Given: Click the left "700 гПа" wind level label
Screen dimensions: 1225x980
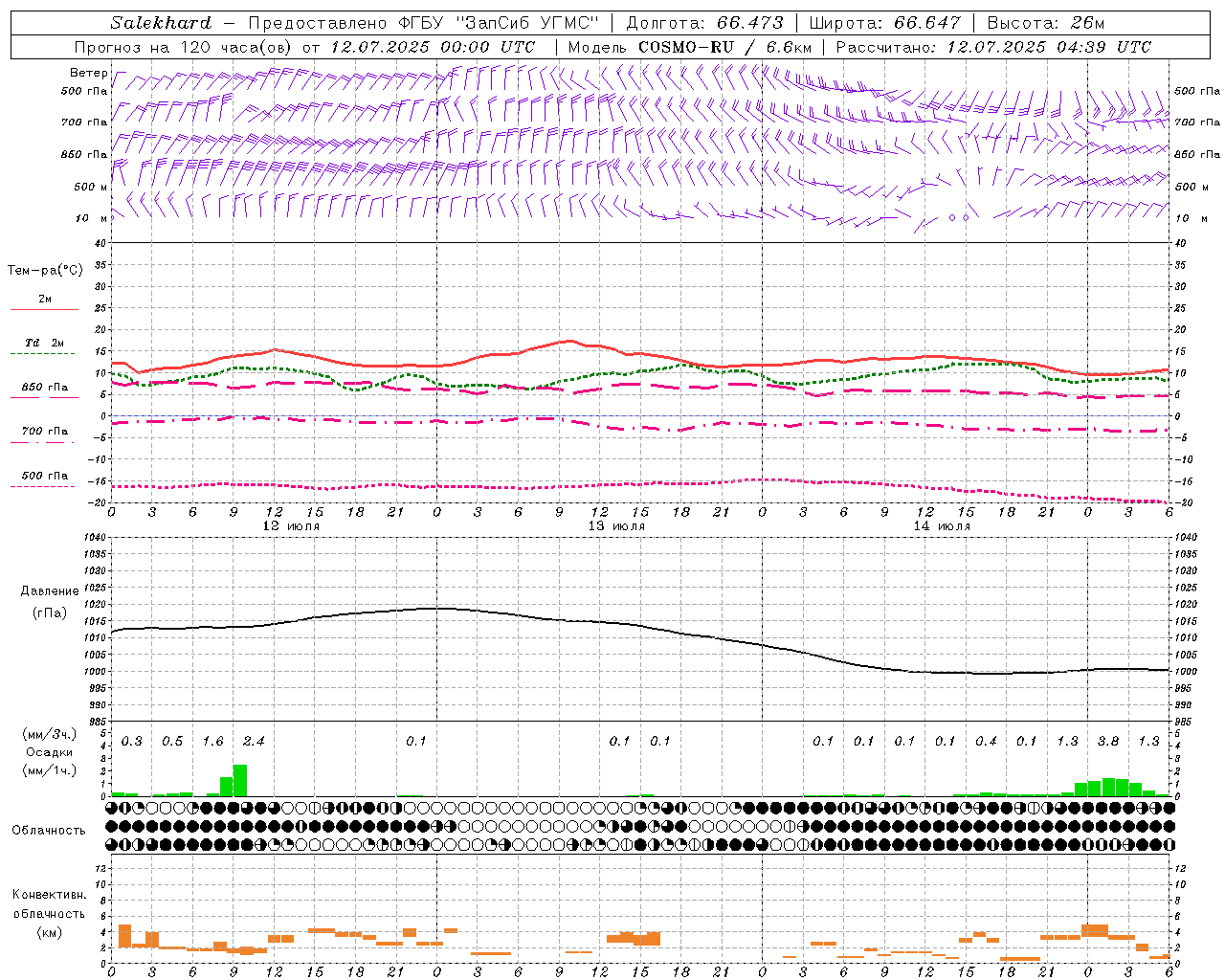Looking at the screenshot, I should tap(84, 122).
